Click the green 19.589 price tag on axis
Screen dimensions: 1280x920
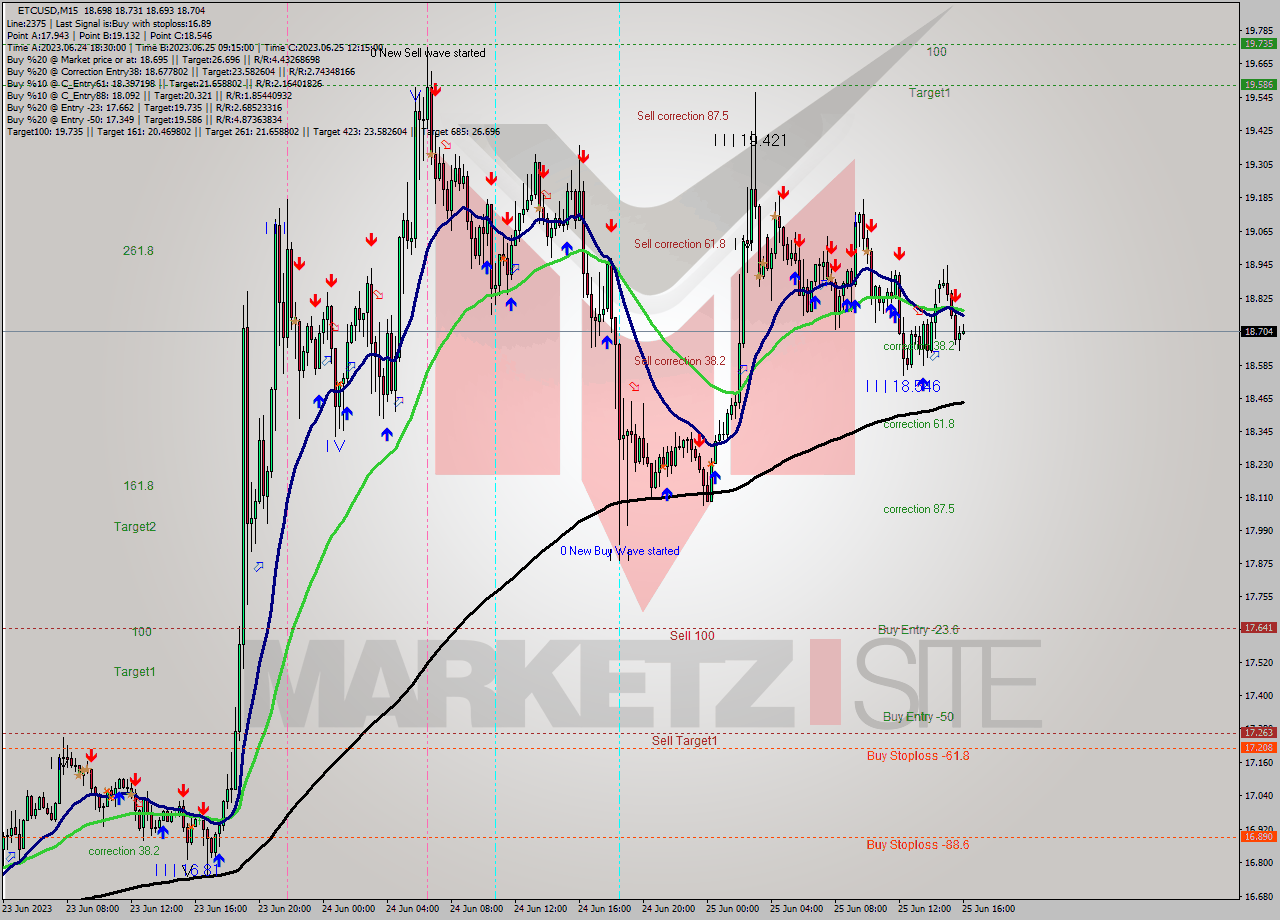(x=1258, y=85)
